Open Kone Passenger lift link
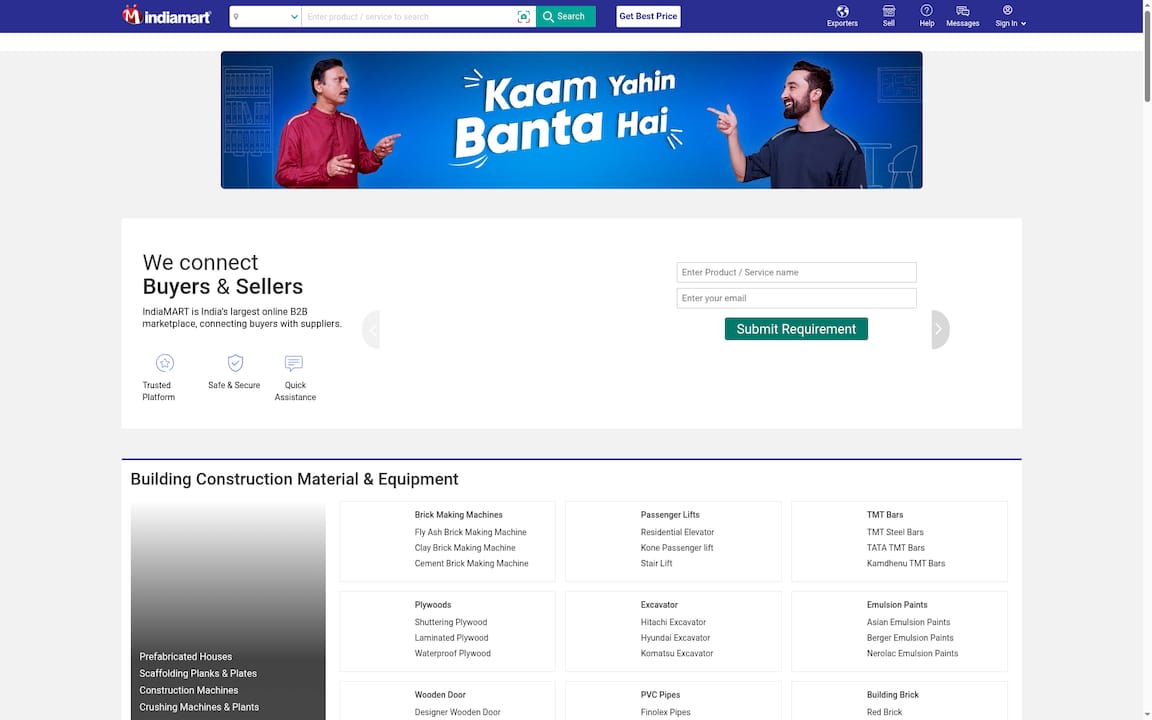 point(677,548)
